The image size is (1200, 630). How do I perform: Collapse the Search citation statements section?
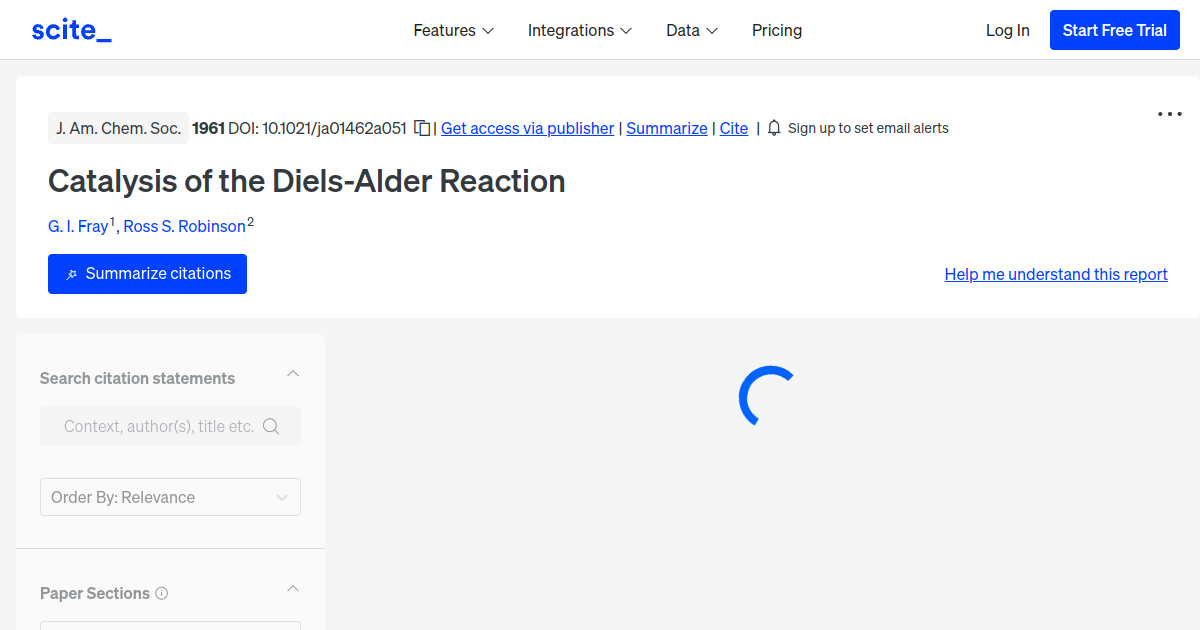pyautogui.click(x=293, y=373)
